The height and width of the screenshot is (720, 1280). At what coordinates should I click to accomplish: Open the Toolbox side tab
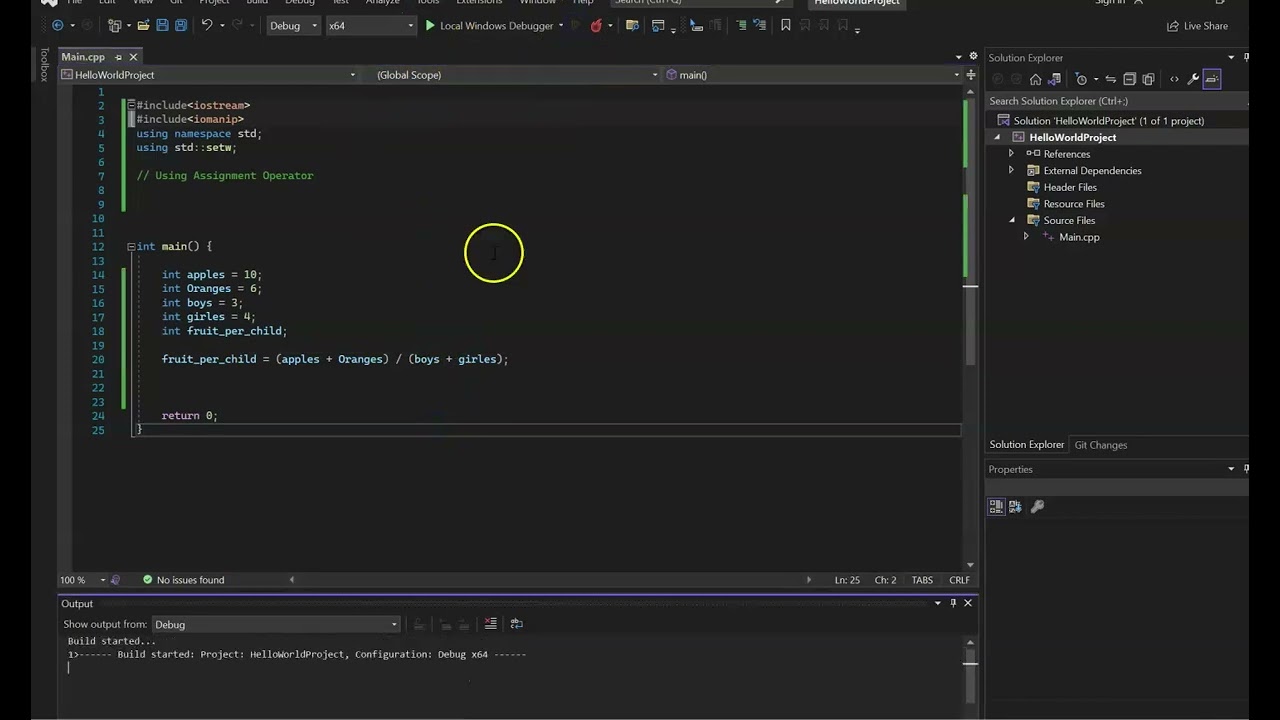44,64
